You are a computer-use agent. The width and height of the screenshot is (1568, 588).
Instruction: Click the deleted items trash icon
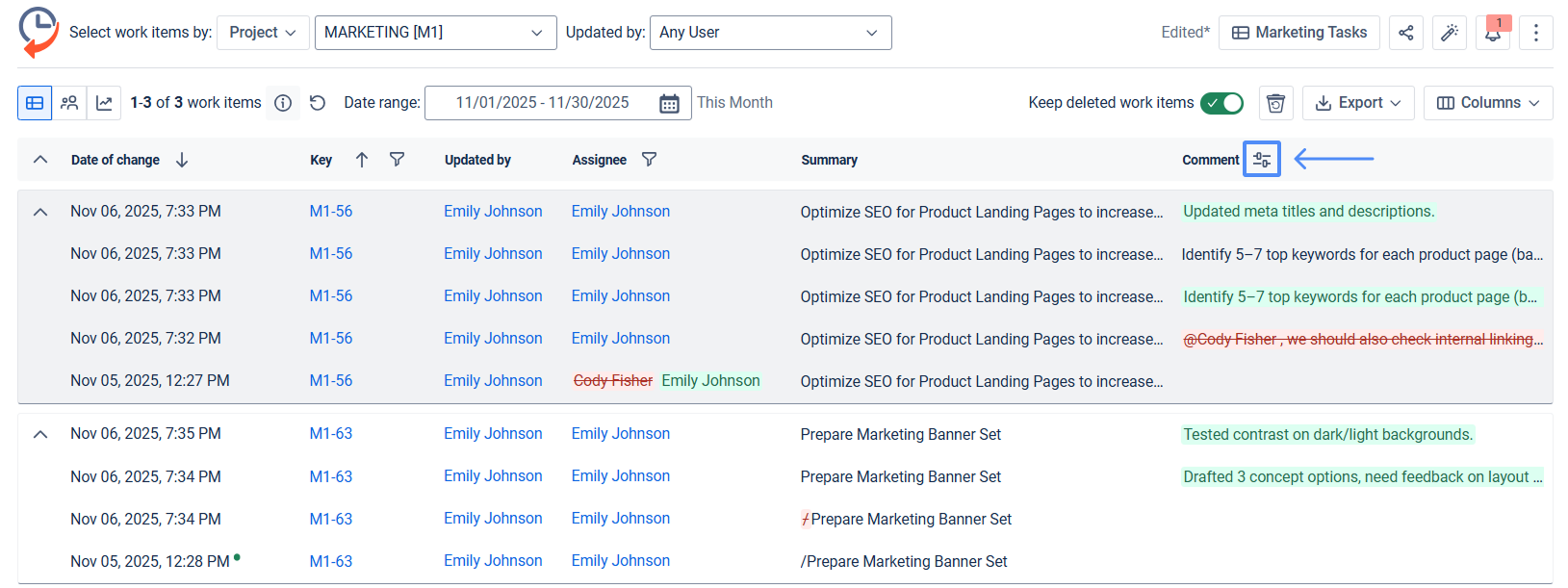pyautogui.click(x=1275, y=103)
